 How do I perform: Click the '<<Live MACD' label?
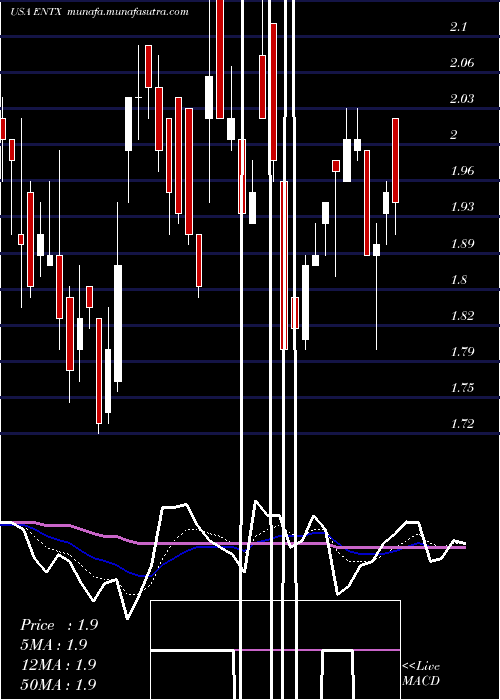[x=421, y=673]
